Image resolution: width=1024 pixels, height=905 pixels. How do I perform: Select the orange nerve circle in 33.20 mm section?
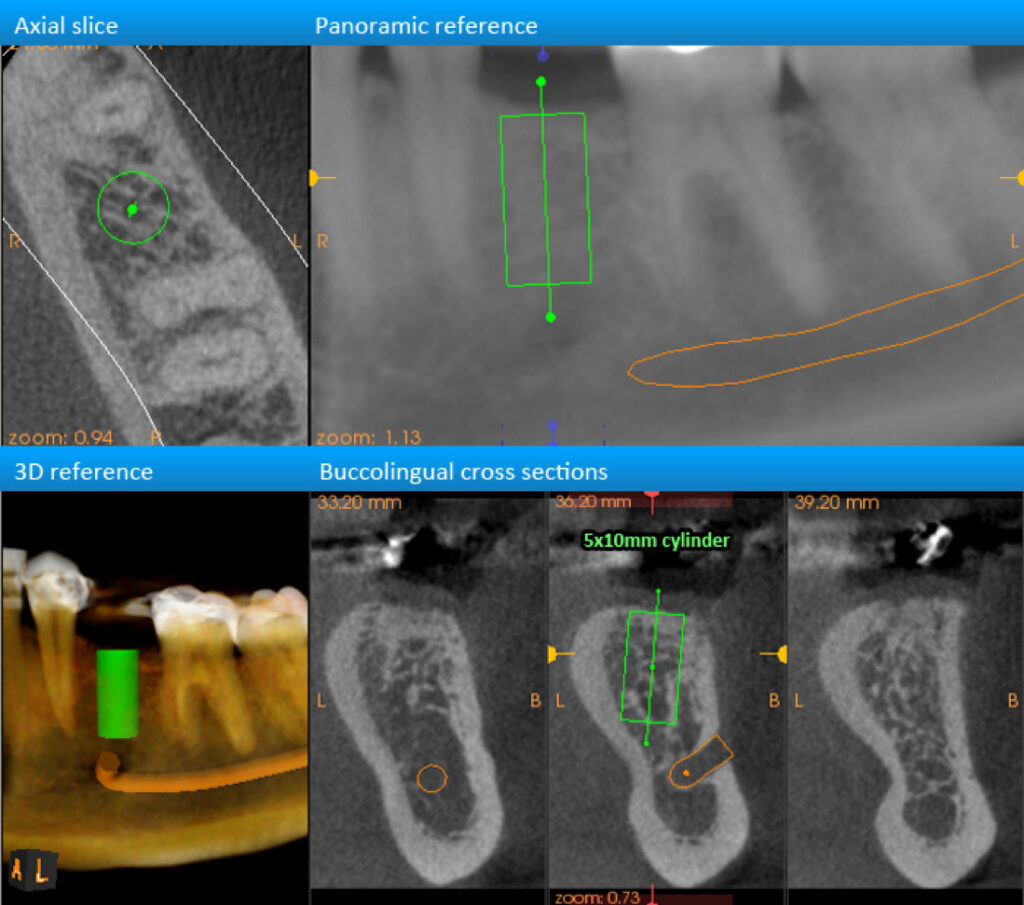[432, 778]
